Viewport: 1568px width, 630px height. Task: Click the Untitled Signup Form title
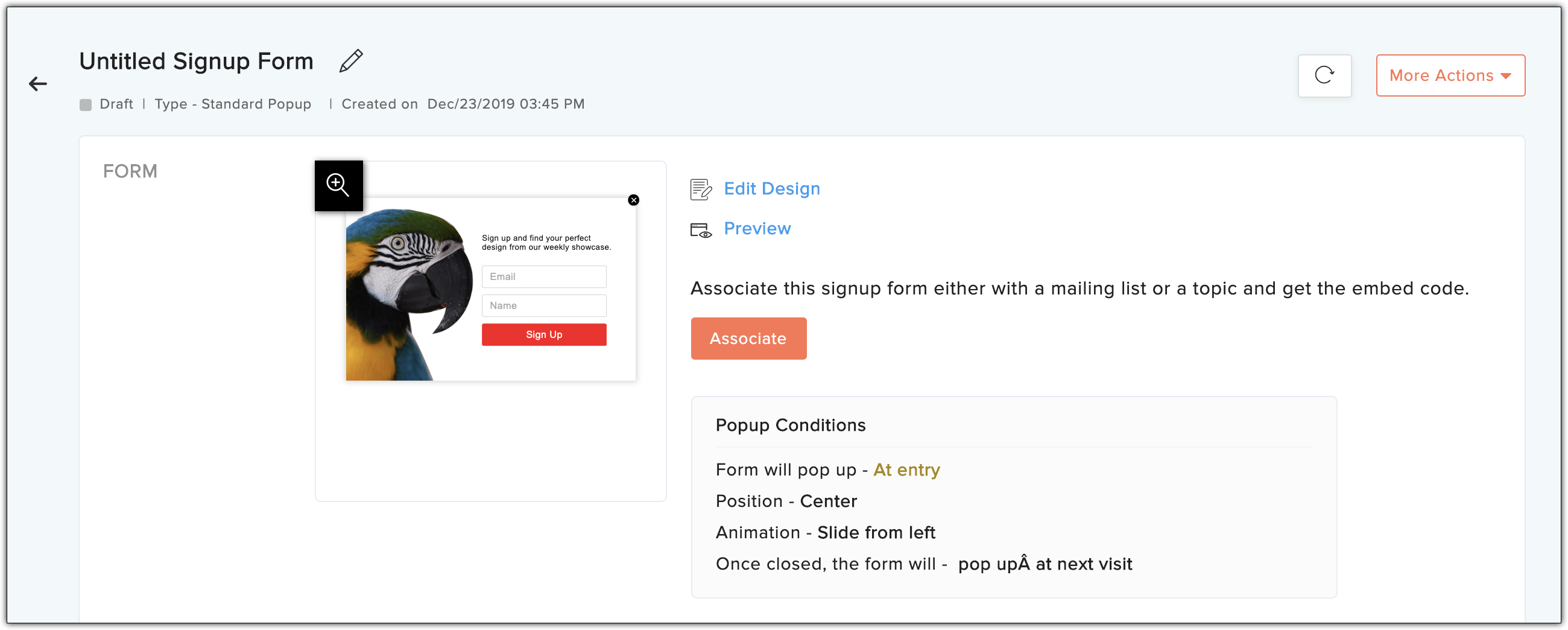pos(196,61)
